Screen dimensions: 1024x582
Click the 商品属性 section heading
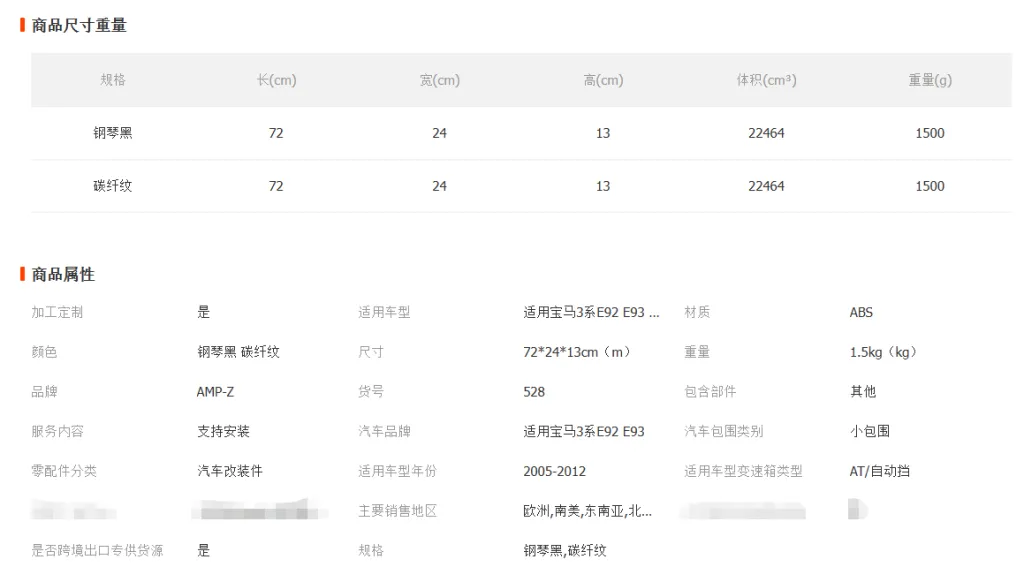63,274
